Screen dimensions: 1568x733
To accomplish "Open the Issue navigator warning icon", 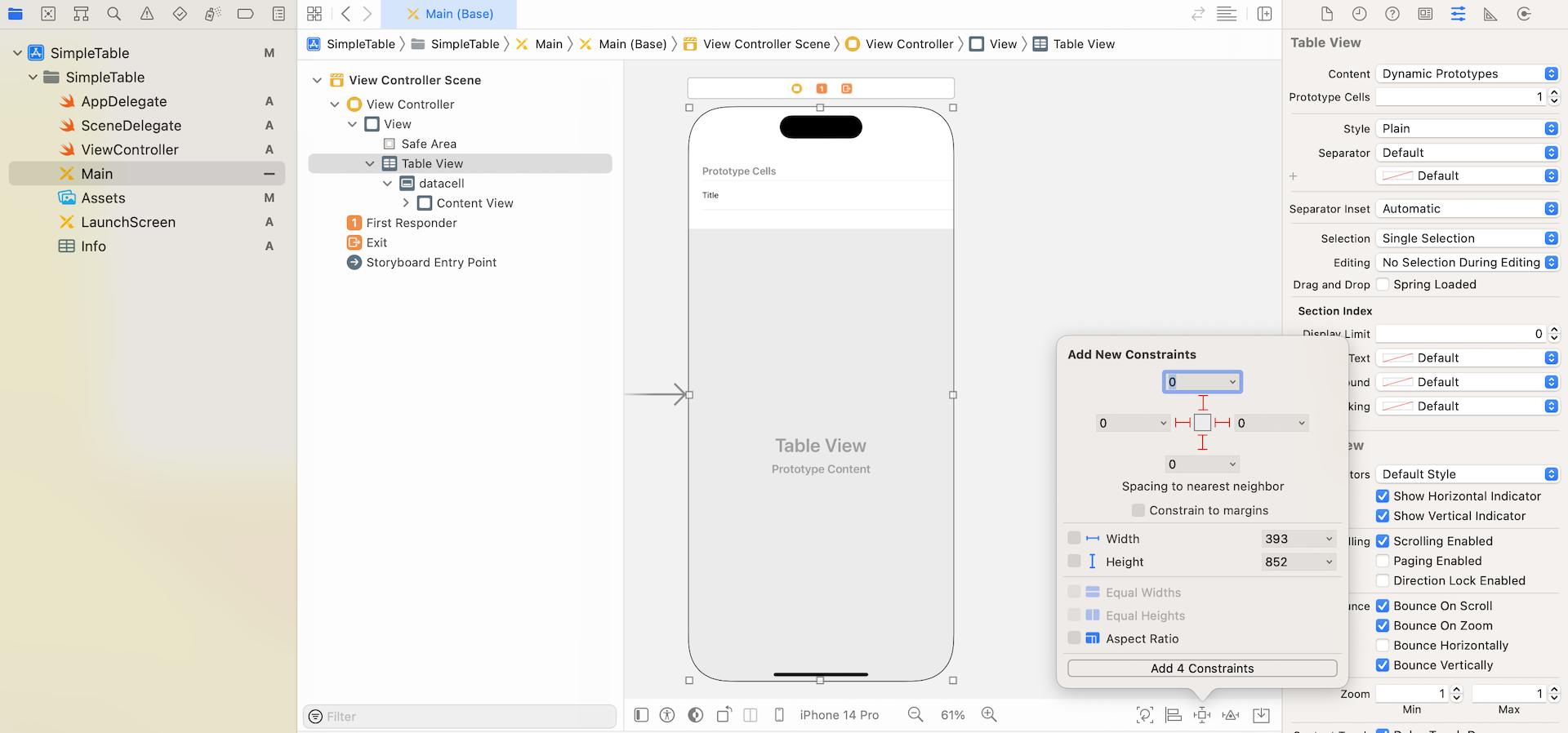I will point(147,14).
